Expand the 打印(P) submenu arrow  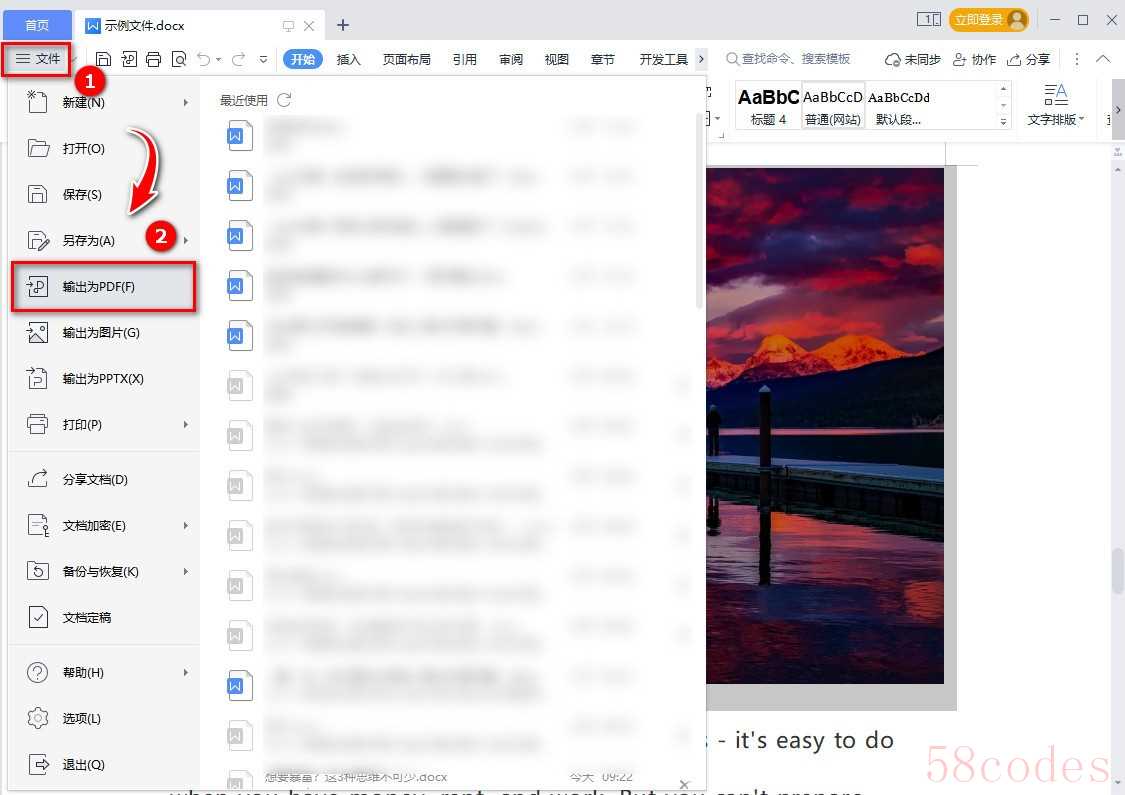click(x=185, y=425)
